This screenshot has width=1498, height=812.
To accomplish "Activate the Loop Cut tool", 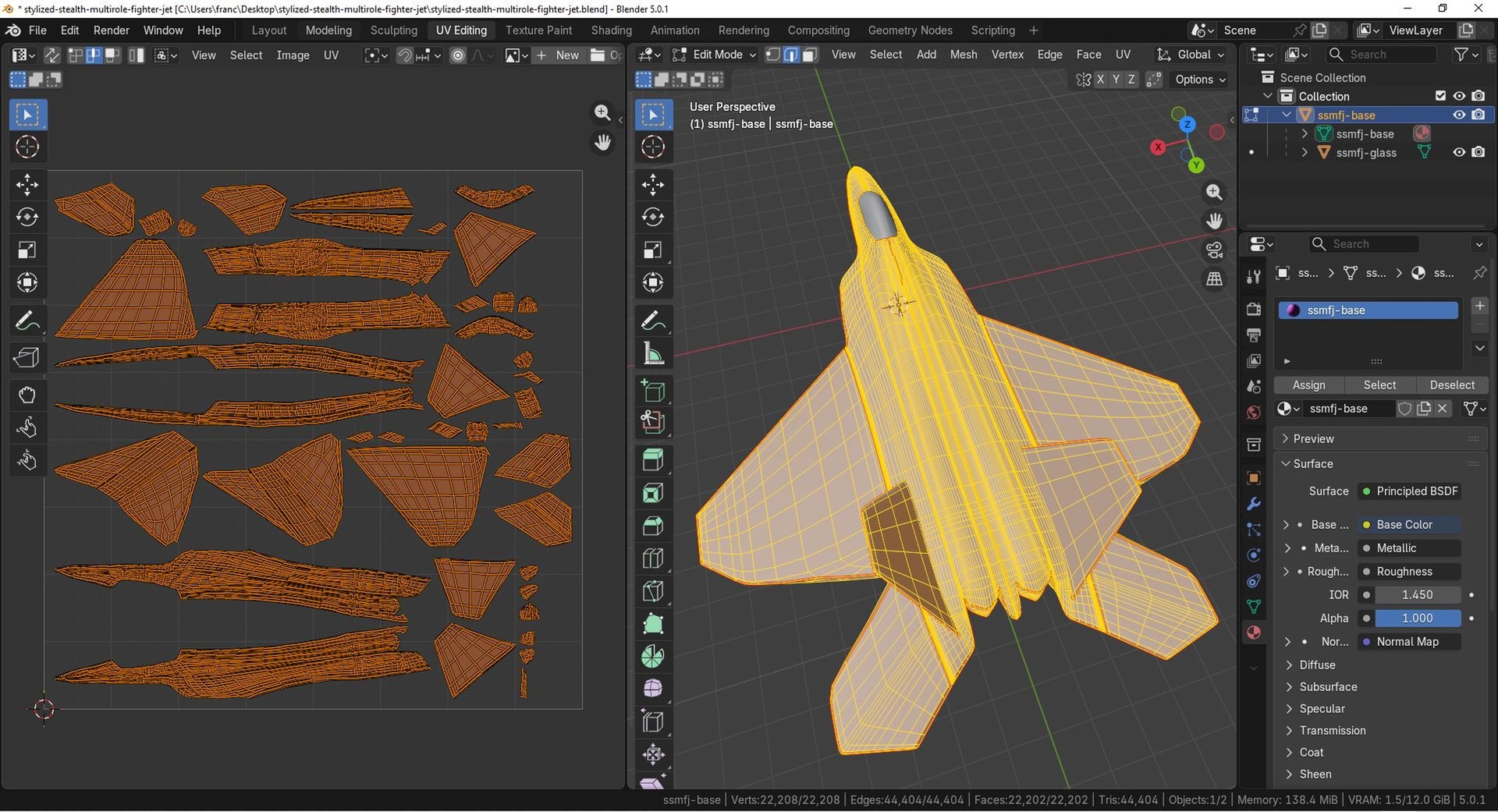I will (653, 558).
